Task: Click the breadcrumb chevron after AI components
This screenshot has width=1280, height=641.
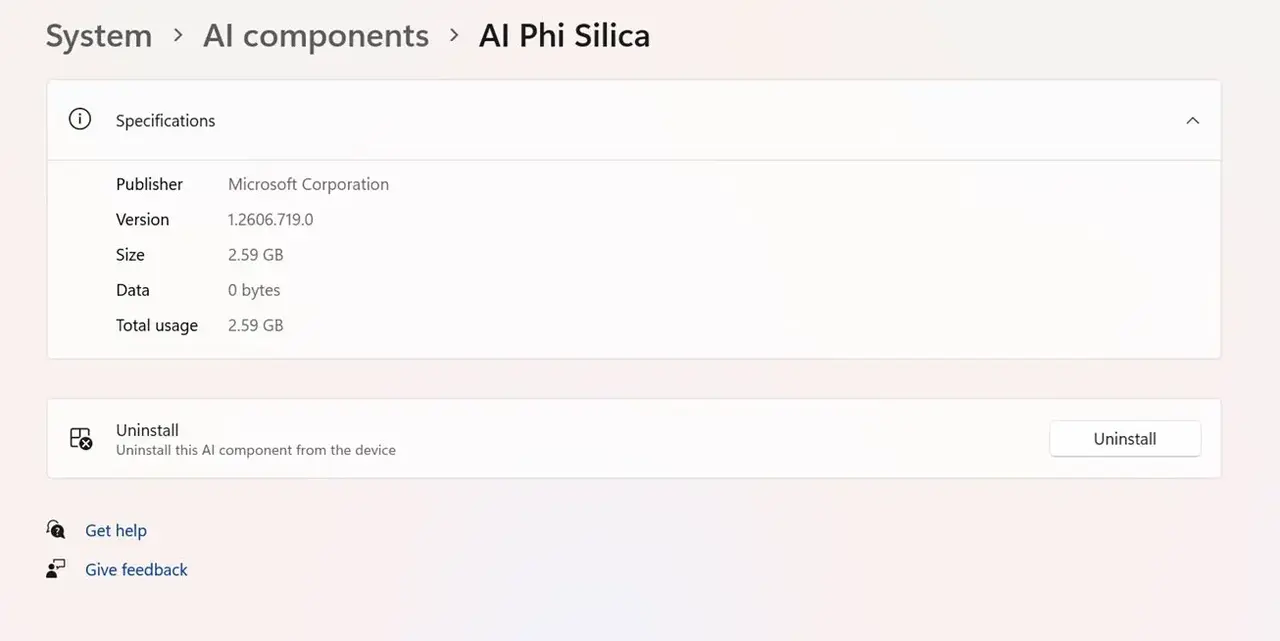Action: click(x=454, y=35)
